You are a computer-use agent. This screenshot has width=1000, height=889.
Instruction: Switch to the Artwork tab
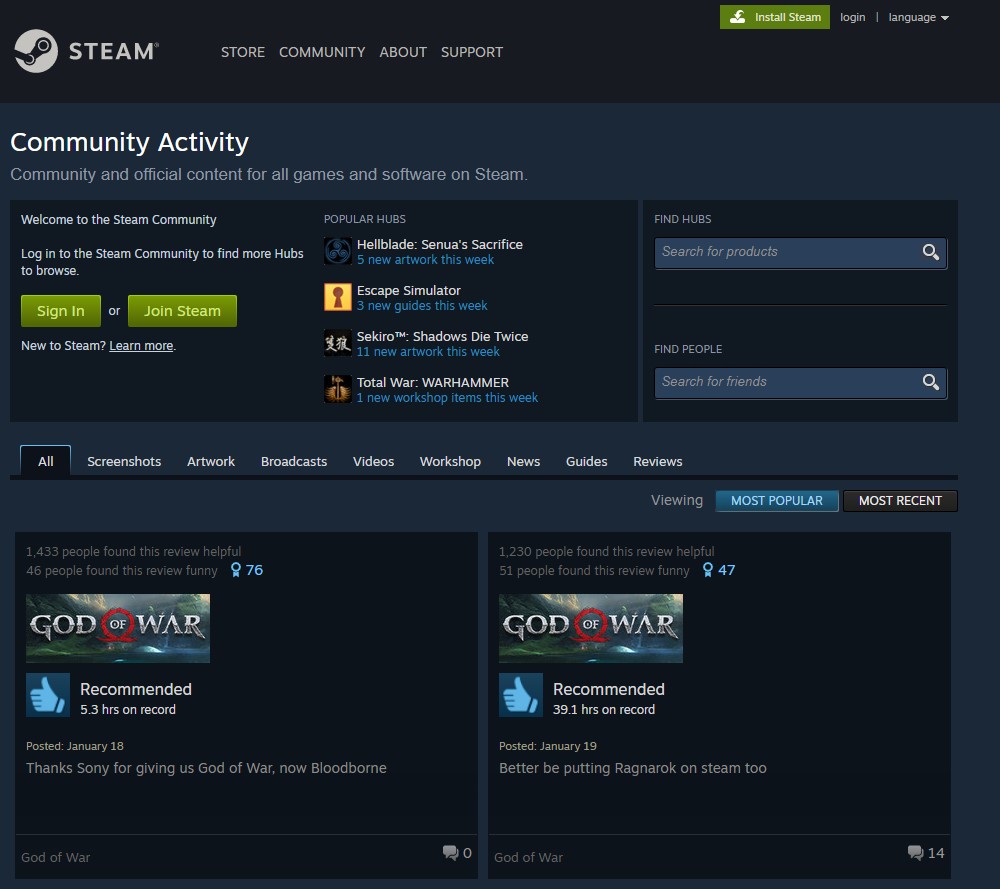tap(210, 461)
